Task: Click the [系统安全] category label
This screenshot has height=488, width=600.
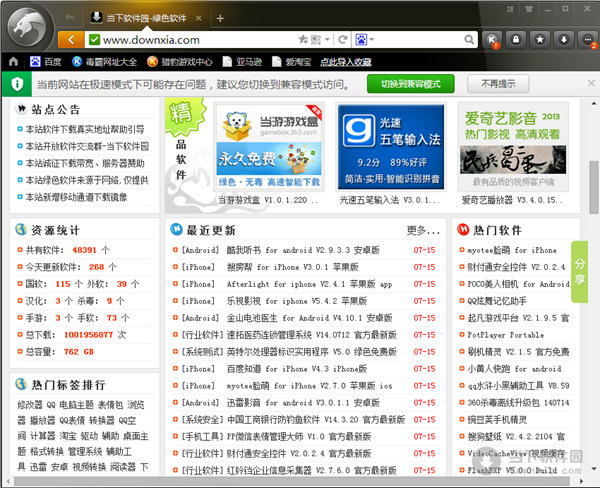Action: pyautogui.click(x=202, y=419)
